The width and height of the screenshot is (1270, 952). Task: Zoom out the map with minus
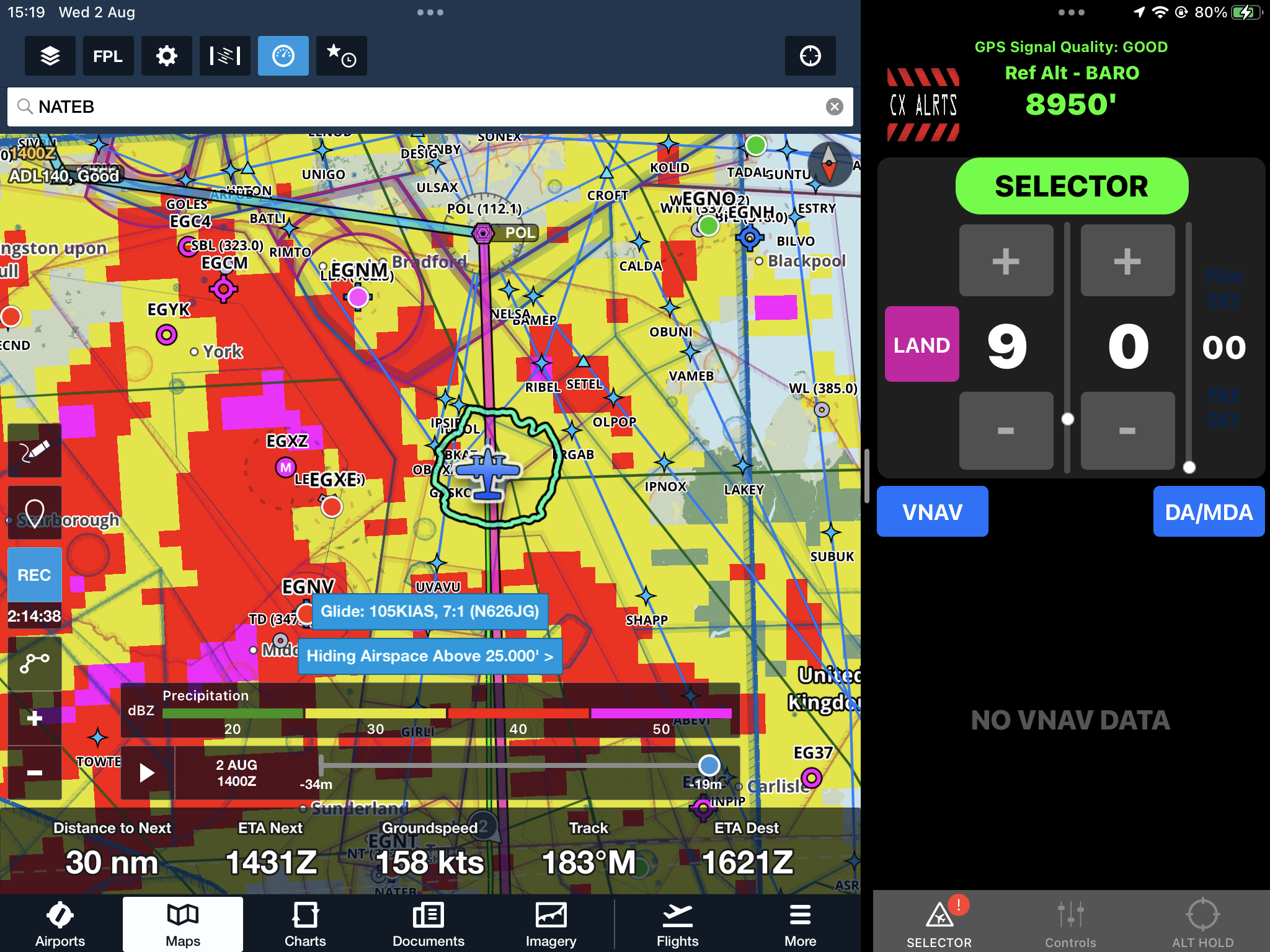[x=35, y=773]
